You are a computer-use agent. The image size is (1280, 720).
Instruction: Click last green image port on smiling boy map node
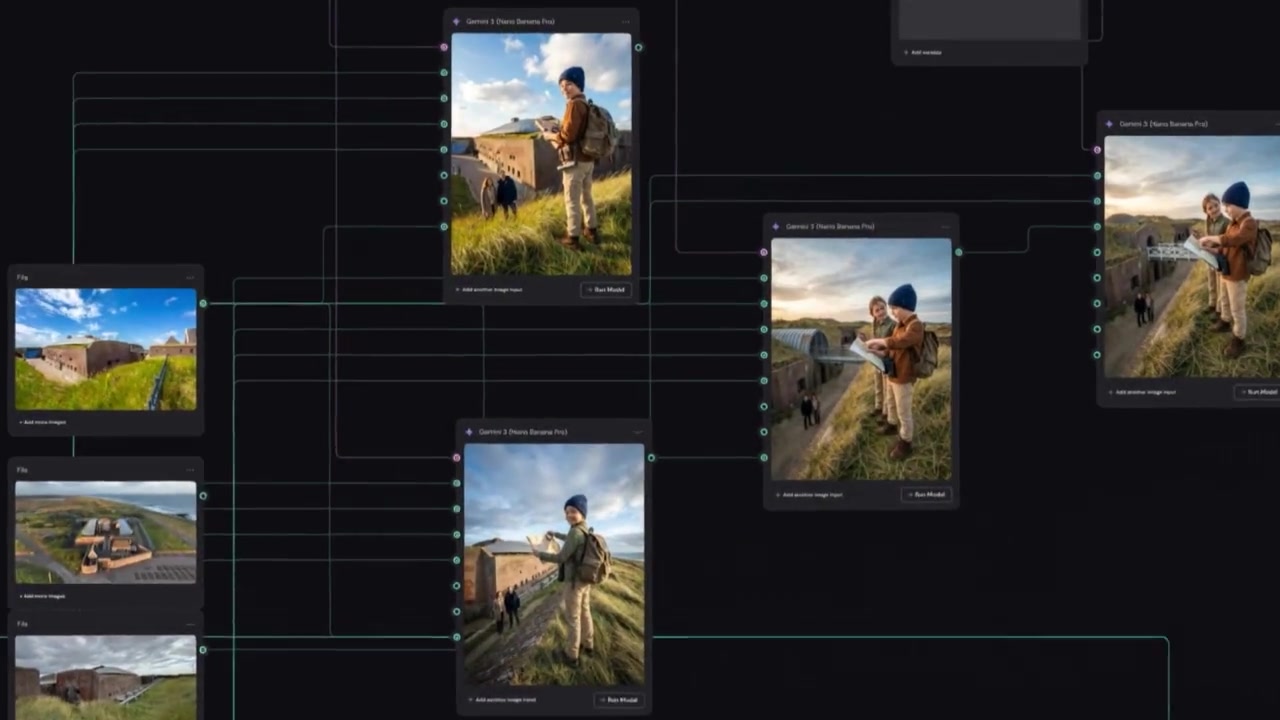click(456, 637)
